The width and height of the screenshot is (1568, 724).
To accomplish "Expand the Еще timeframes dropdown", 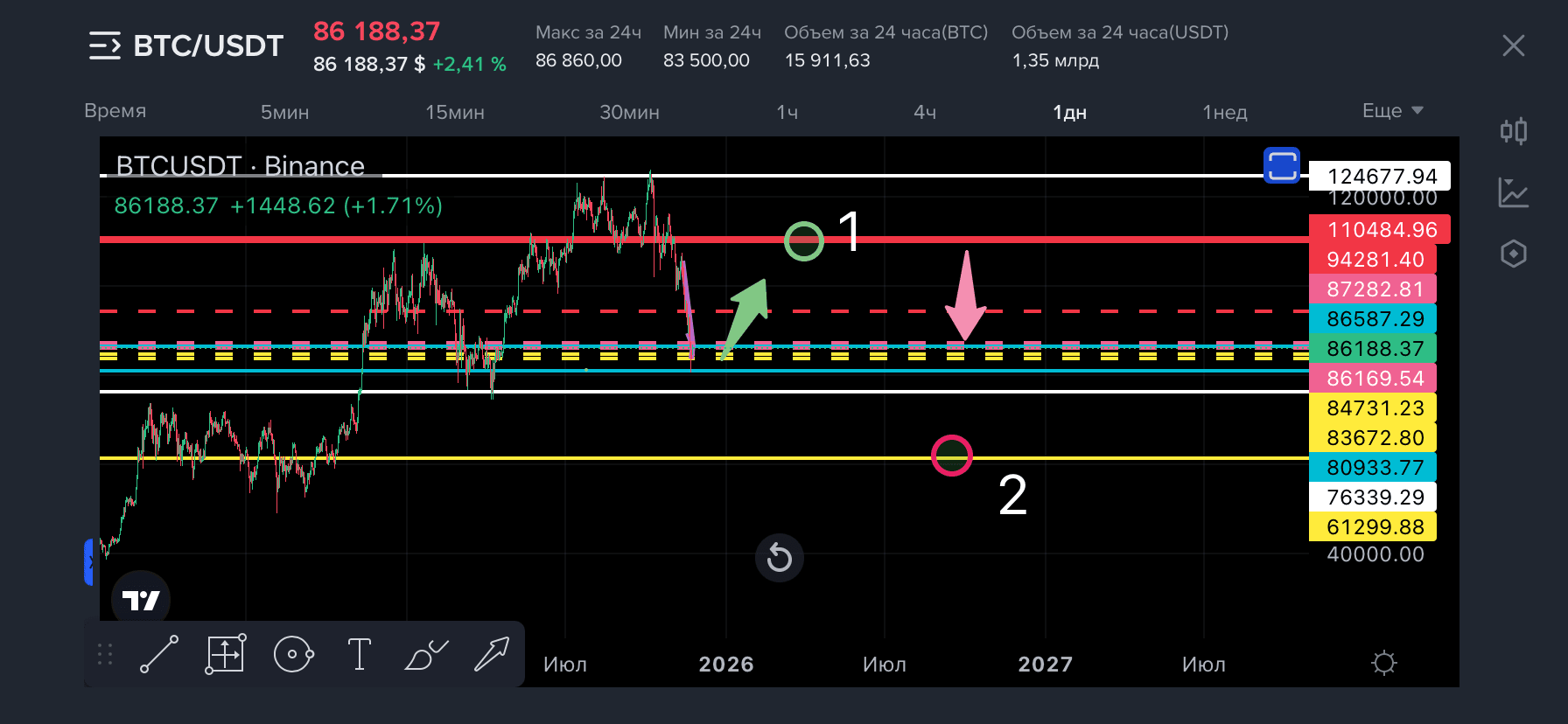I will pyautogui.click(x=1393, y=111).
